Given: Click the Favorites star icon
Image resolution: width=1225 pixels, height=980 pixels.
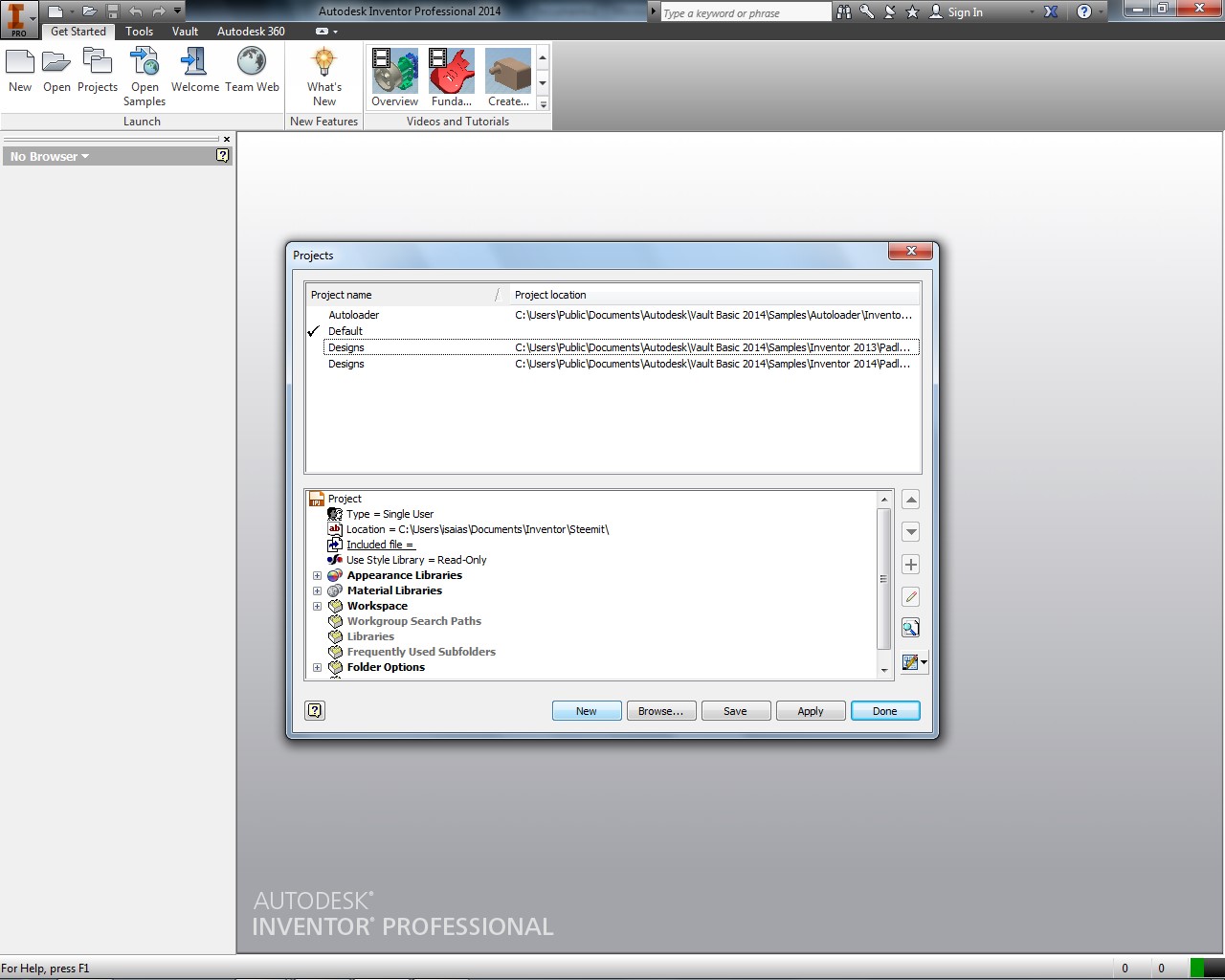Looking at the screenshot, I should pyautogui.click(x=912, y=11).
